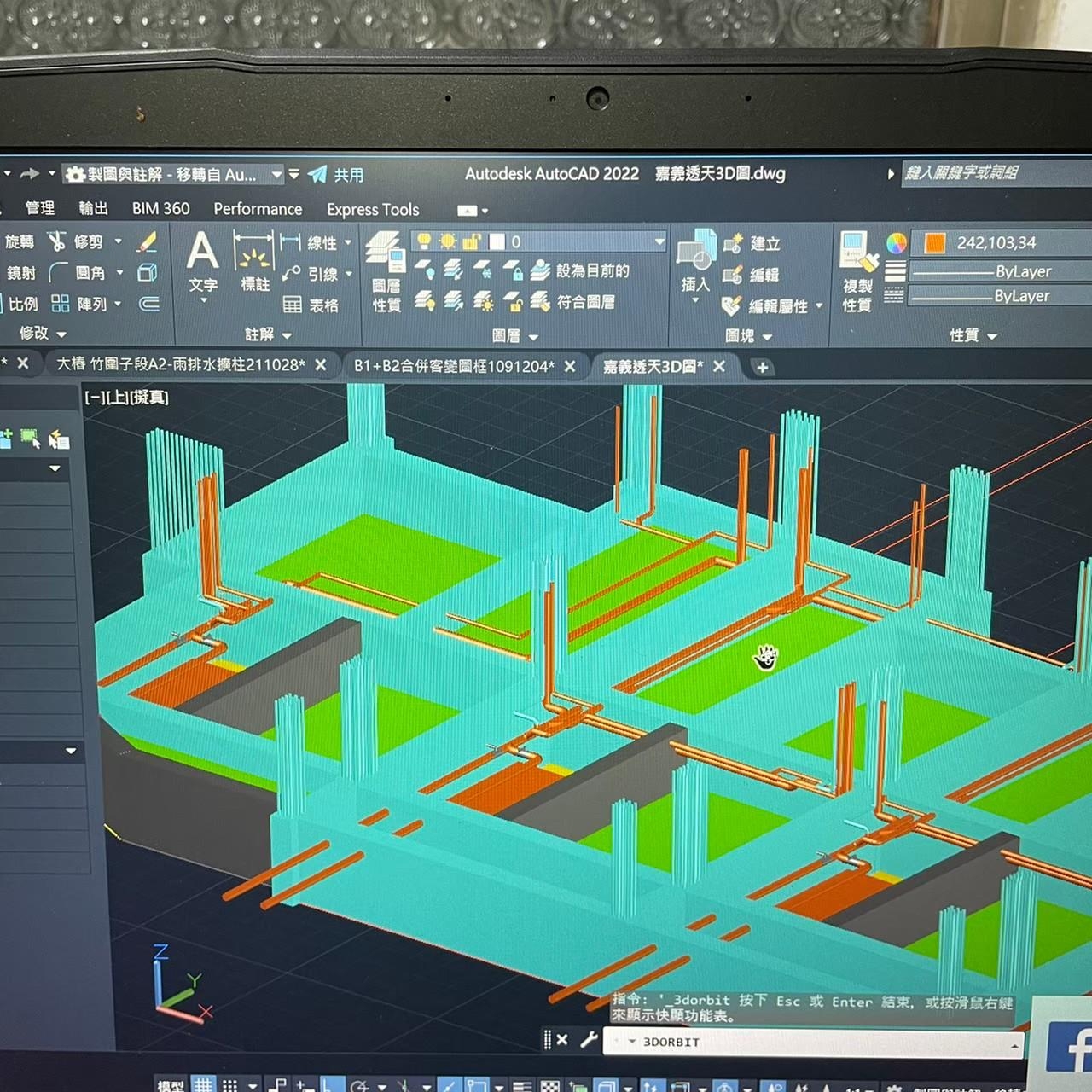Click the orange object color swatch
The height and width of the screenshot is (1092, 1092).
(935, 243)
